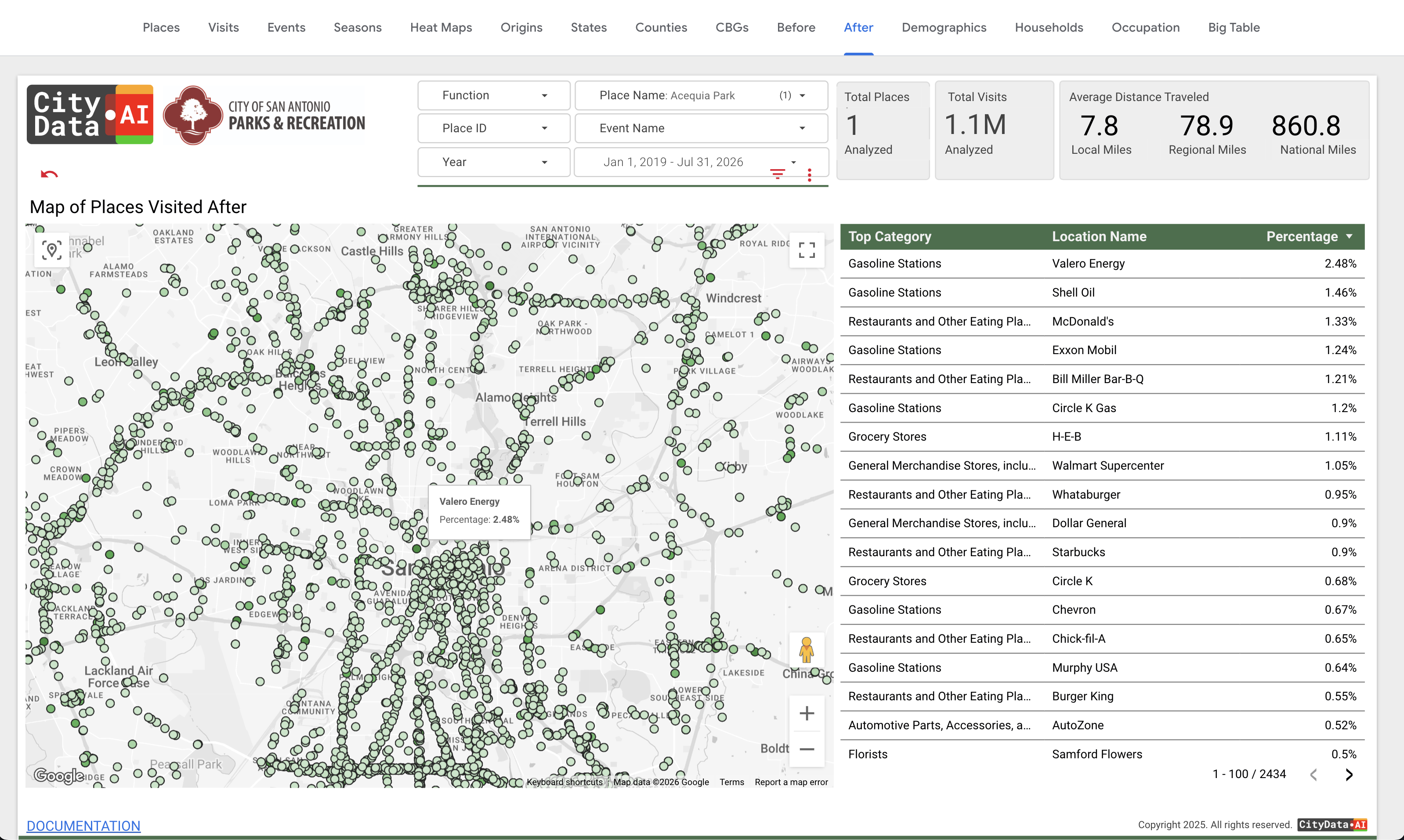The width and height of the screenshot is (1404, 840).
Task: Open the Place Name Acequia Park dropdown
Action: (701, 95)
